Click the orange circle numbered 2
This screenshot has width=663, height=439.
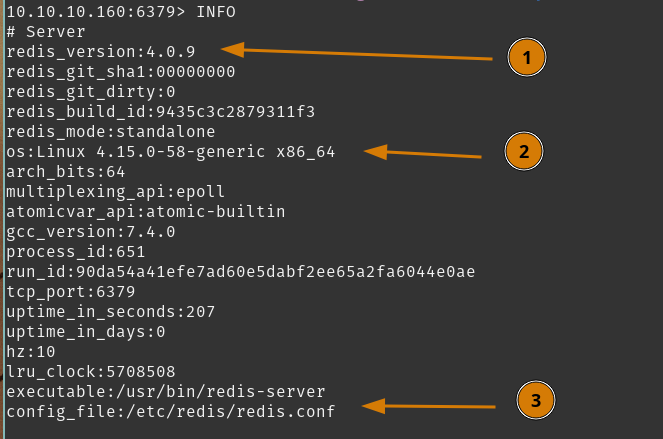click(x=523, y=152)
